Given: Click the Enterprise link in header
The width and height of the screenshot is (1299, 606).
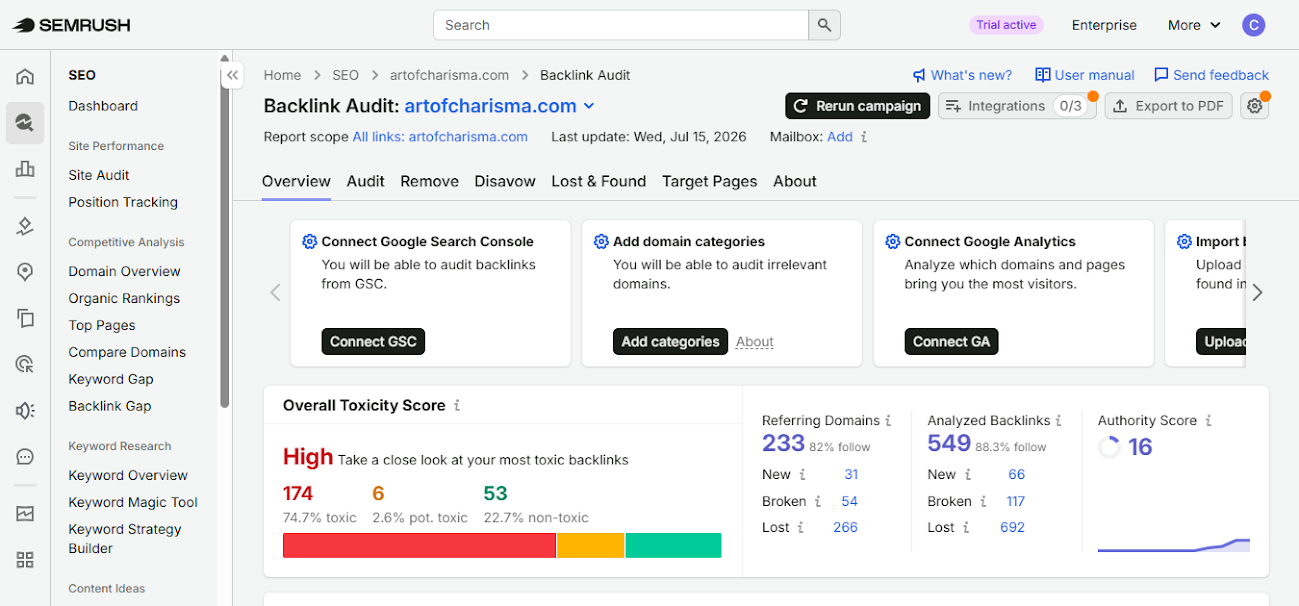Looking at the screenshot, I should (1104, 25).
